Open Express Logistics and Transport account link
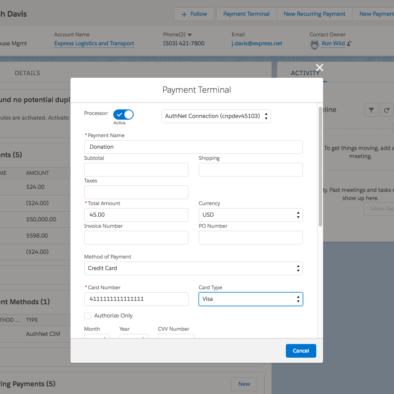394x394 pixels. click(94, 43)
